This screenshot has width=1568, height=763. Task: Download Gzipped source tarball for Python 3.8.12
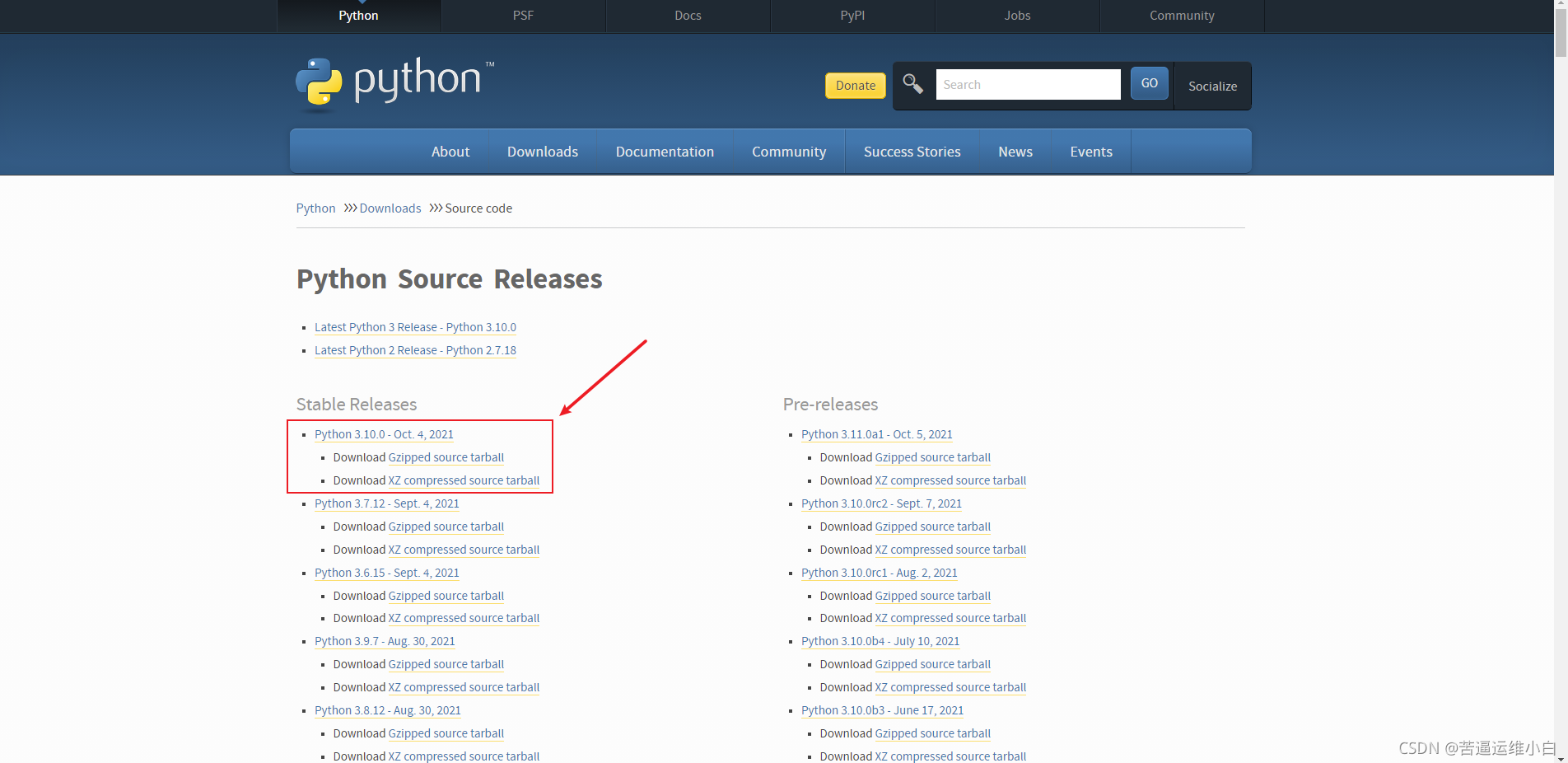(446, 733)
